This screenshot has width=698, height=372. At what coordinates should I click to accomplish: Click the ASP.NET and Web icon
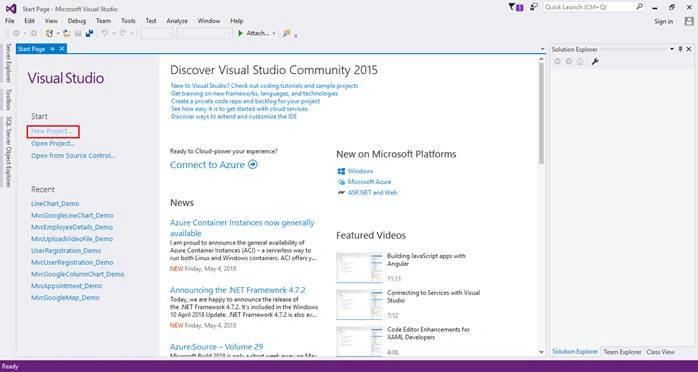tap(341, 193)
